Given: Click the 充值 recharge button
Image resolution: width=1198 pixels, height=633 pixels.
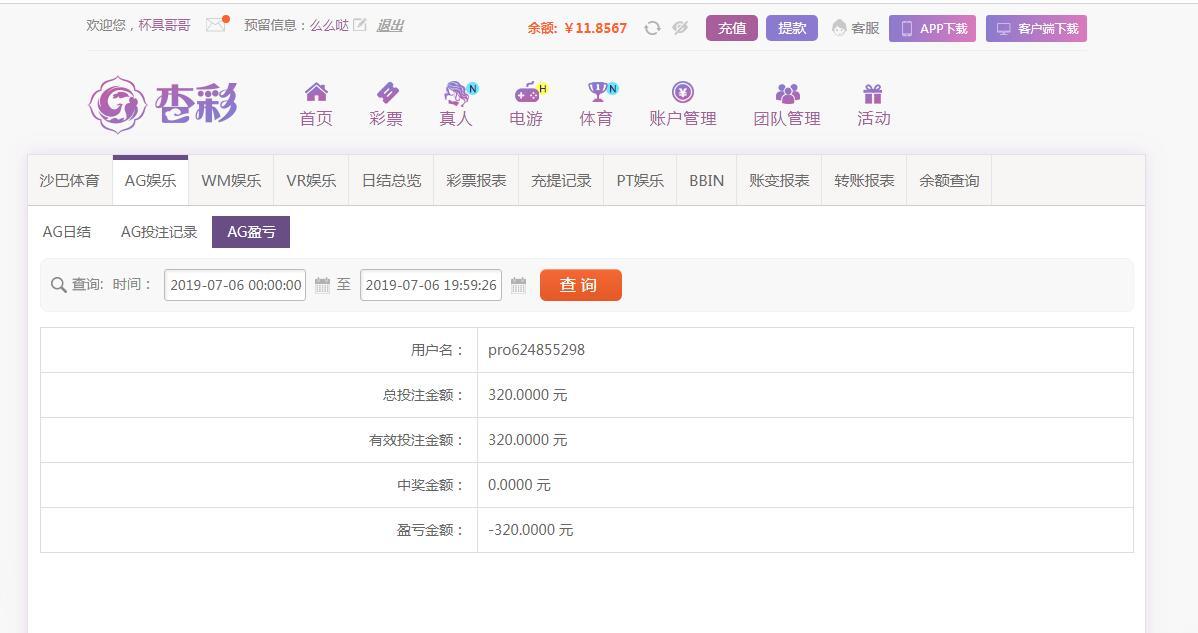Looking at the screenshot, I should click(731, 28).
